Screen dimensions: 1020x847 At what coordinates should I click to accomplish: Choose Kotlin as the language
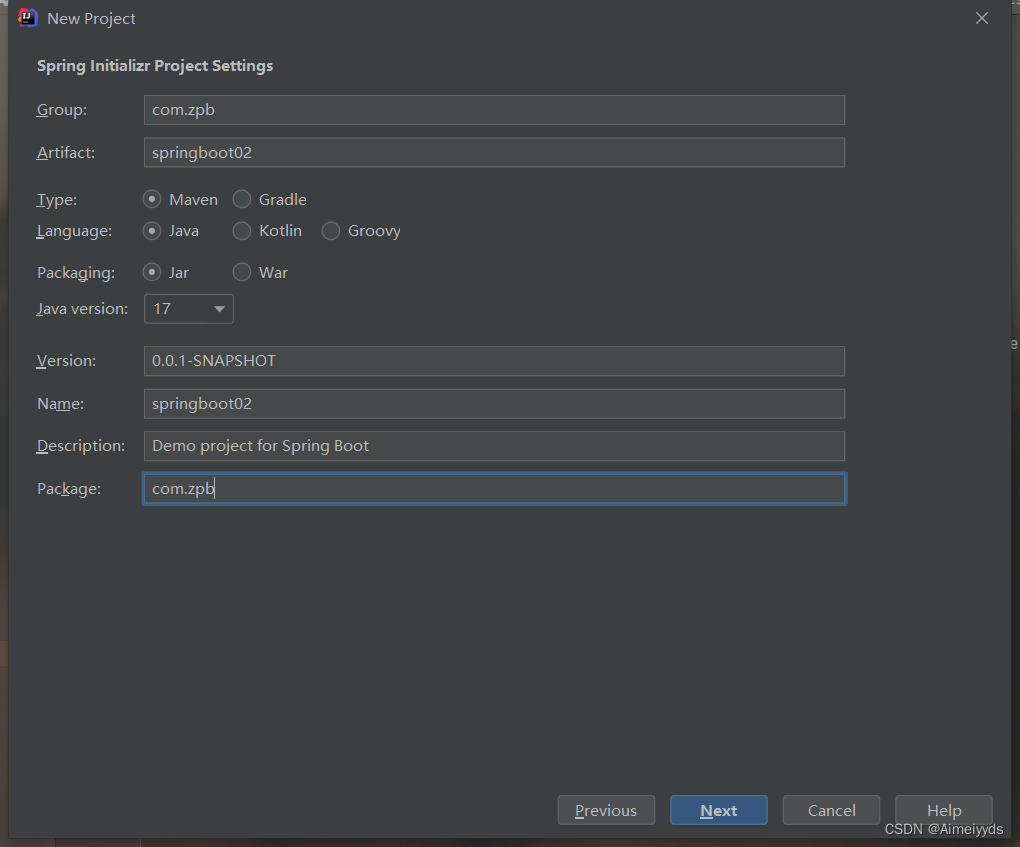[241, 231]
